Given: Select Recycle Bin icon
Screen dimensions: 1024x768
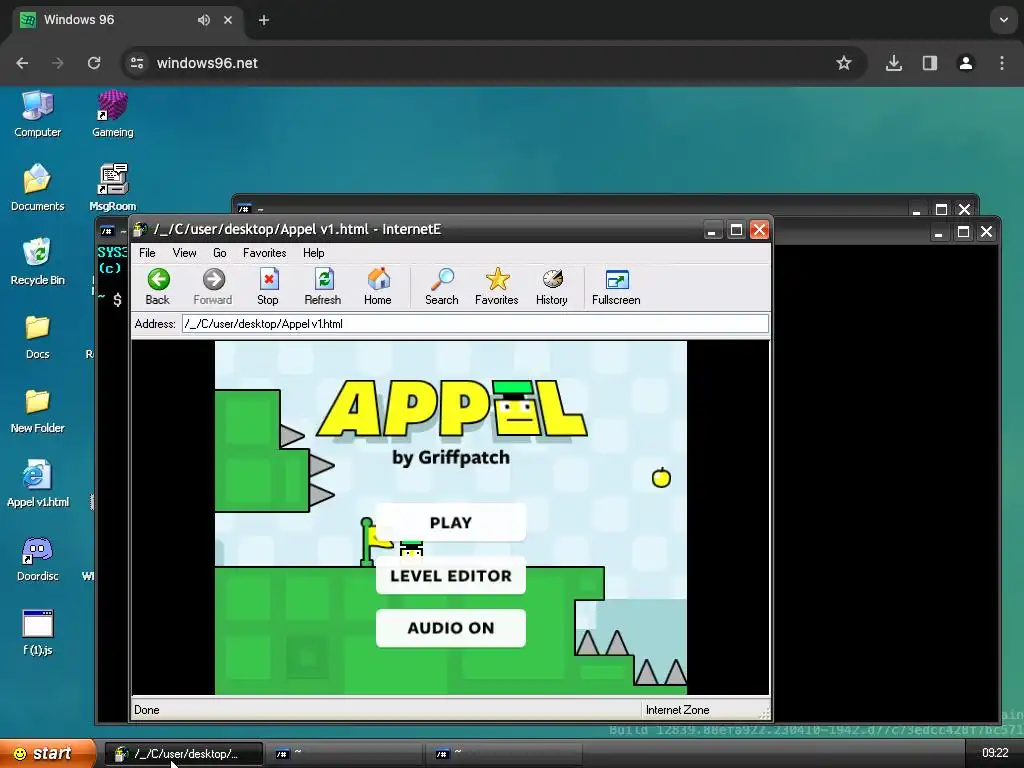Looking at the screenshot, I should coord(37,262).
